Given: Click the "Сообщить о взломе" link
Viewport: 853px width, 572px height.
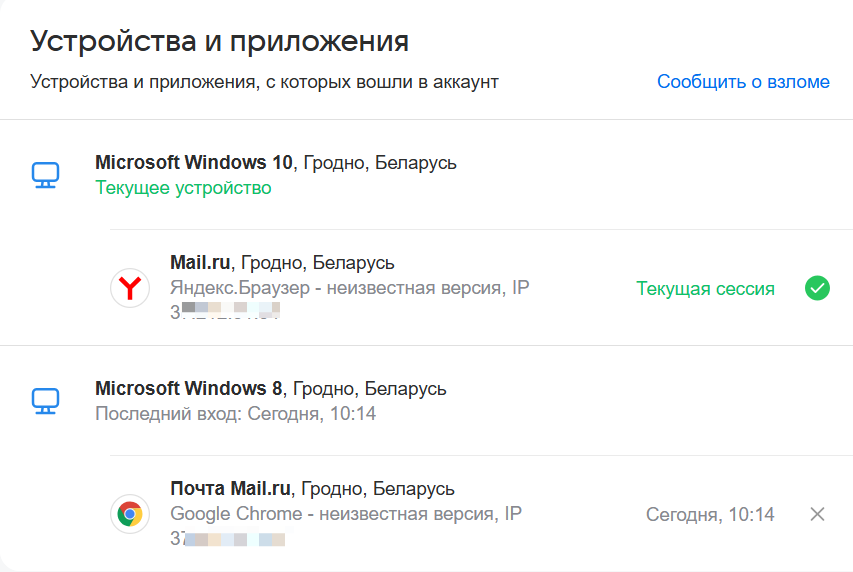Looking at the screenshot, I should [743, 82].
